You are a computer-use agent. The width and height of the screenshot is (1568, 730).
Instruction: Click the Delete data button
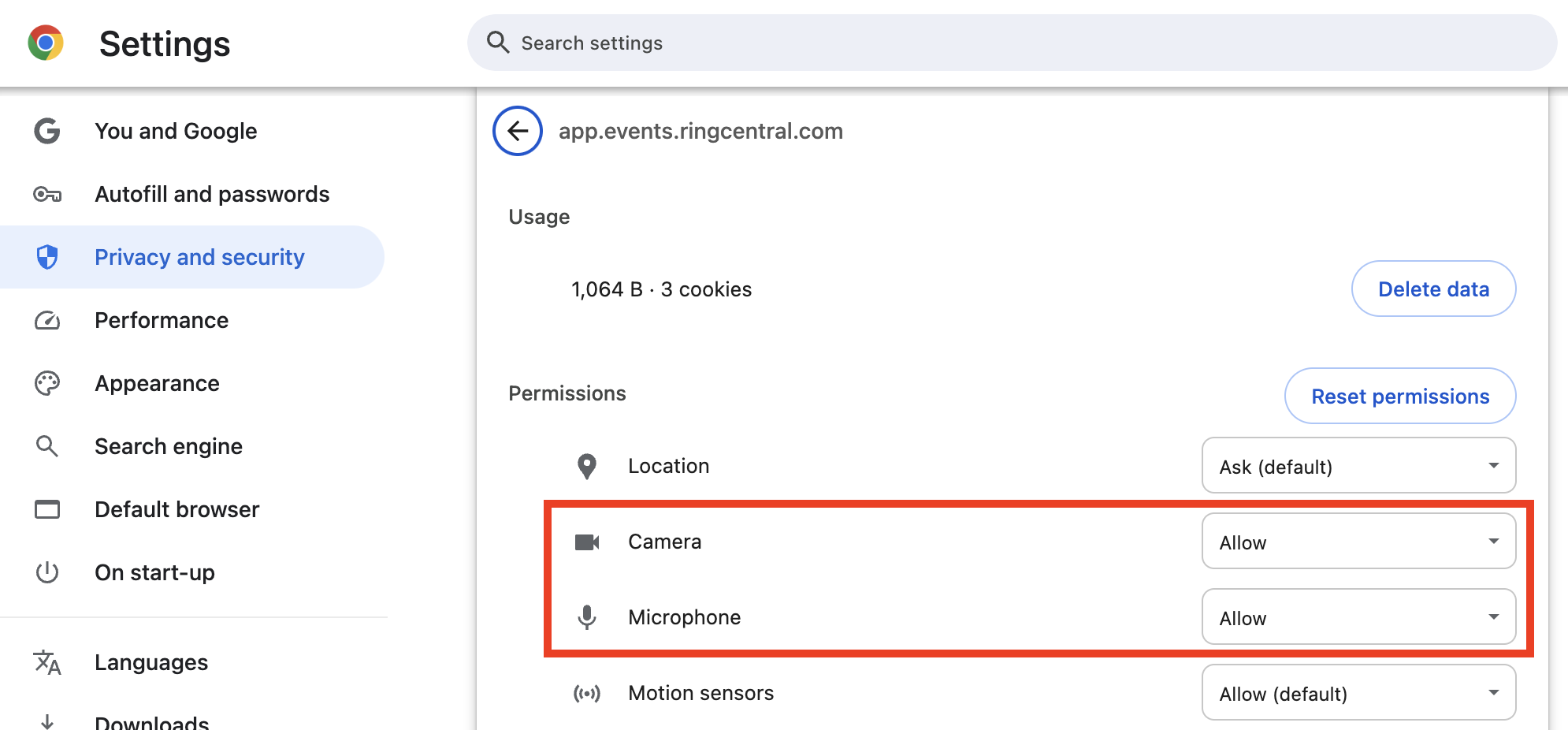click(1433, 289)
